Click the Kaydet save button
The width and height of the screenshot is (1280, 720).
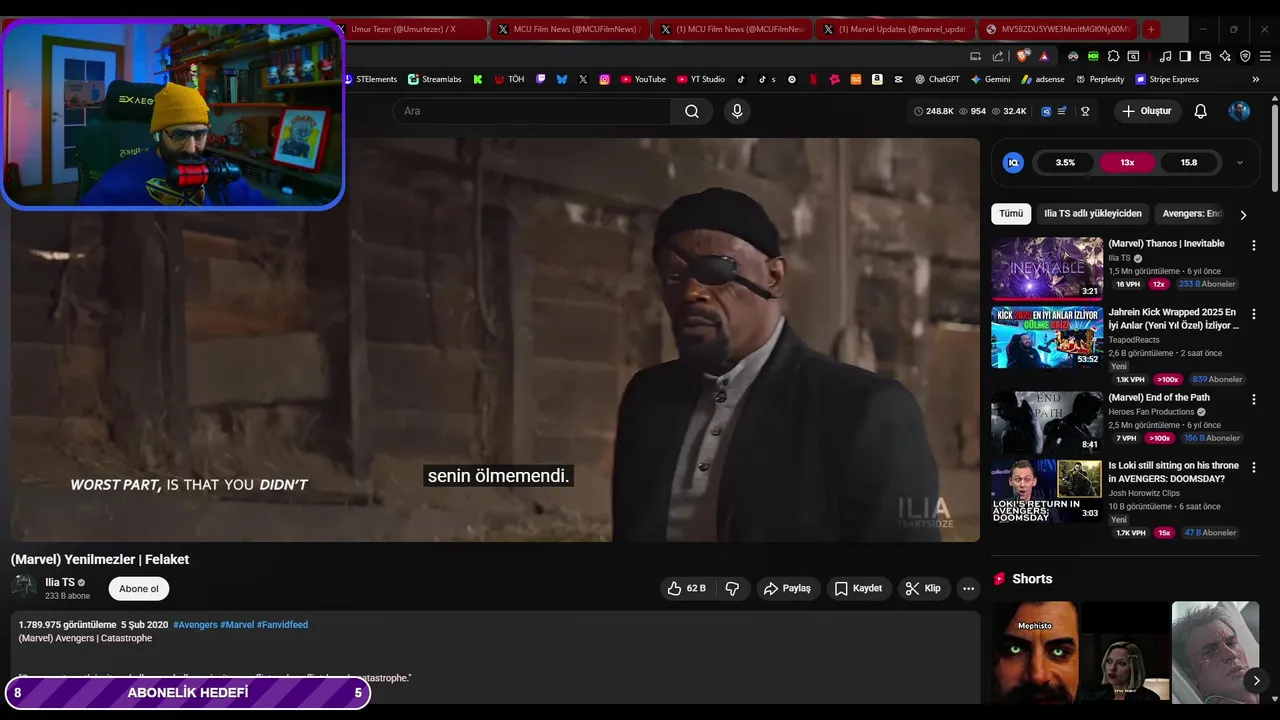(x=858, y=588)
